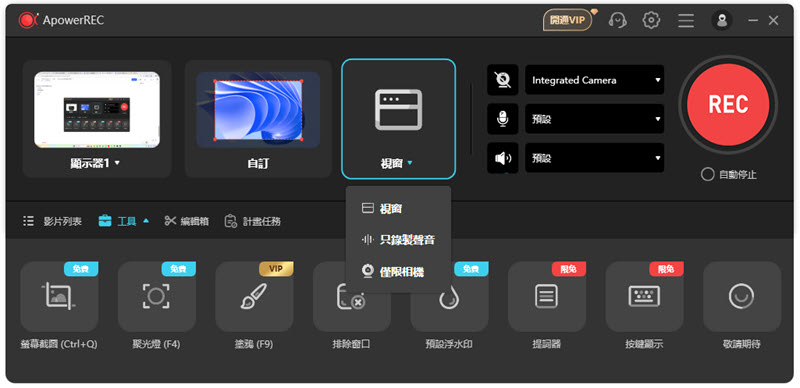
Task: Toggle the system sound speaker icon
Action: [503, 158]
